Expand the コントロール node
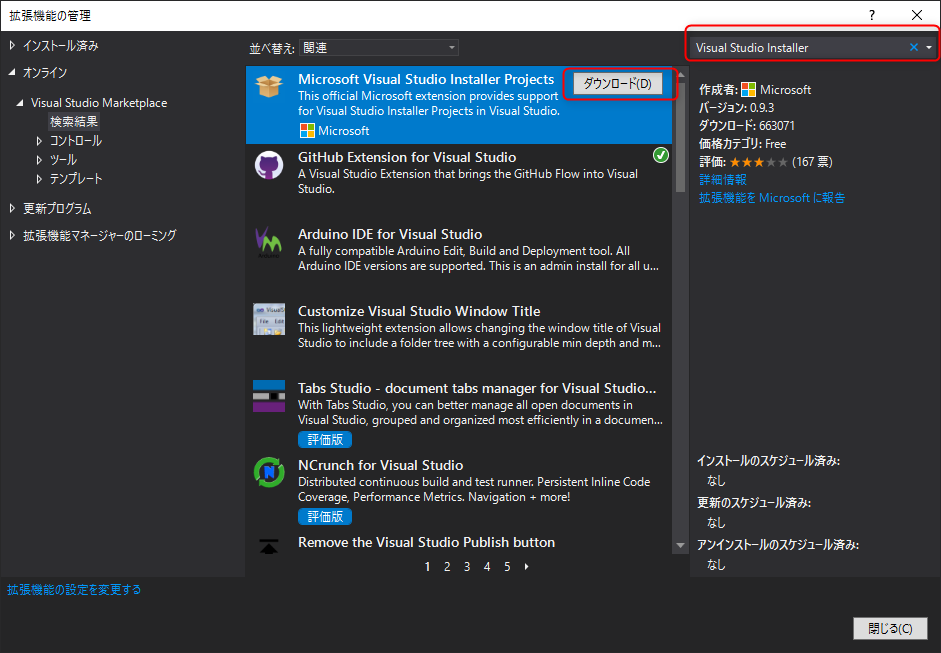Viewport: 941px width, 653px height. [x=40, y=141]
